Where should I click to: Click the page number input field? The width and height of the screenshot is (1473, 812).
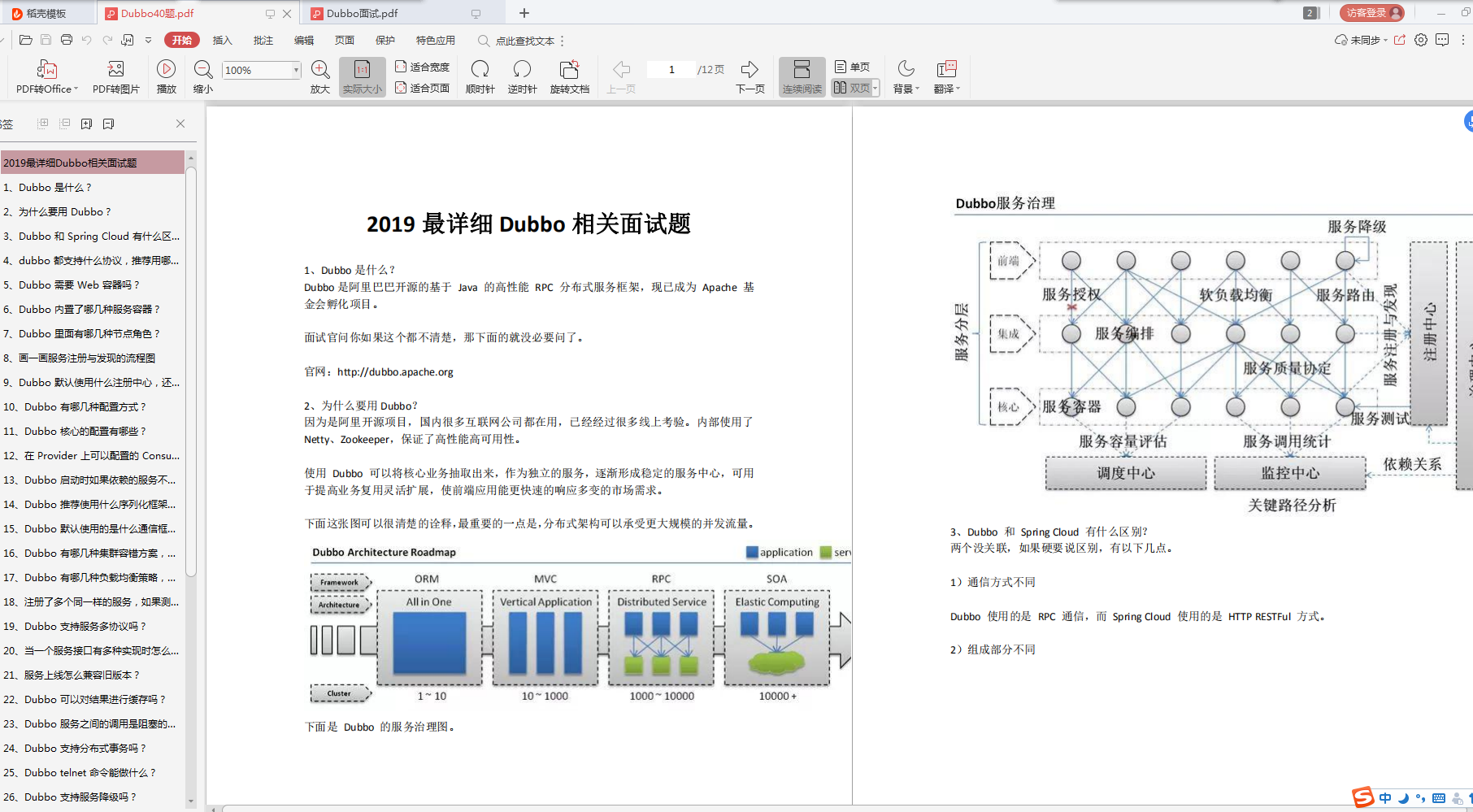pos(670,70)
